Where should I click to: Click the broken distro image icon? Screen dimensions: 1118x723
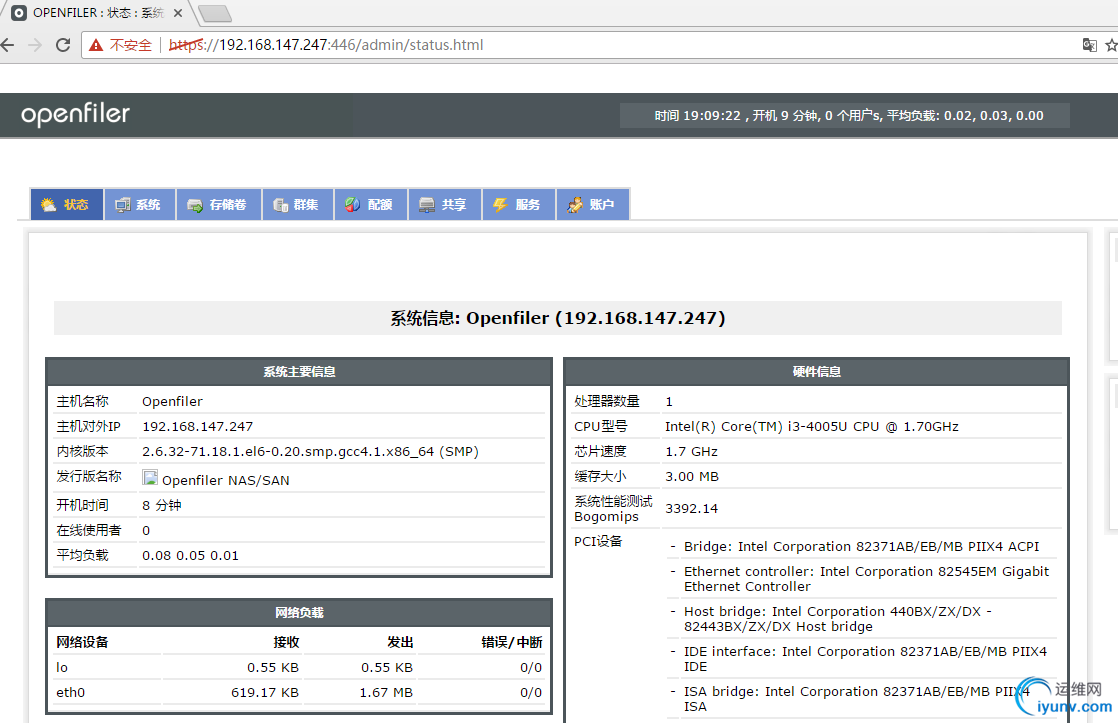point(150,477)
